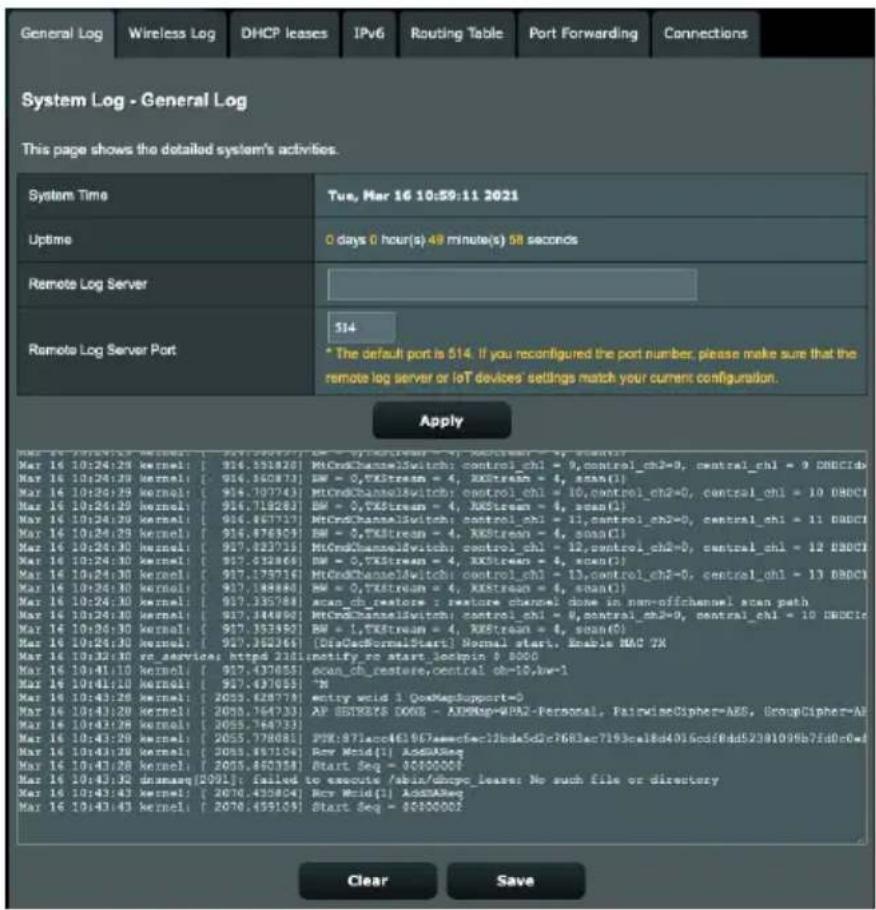Viewport: 876px width, 910px height.
Task: Switch to the Wireless Log tab
Action: click(171, 34)
